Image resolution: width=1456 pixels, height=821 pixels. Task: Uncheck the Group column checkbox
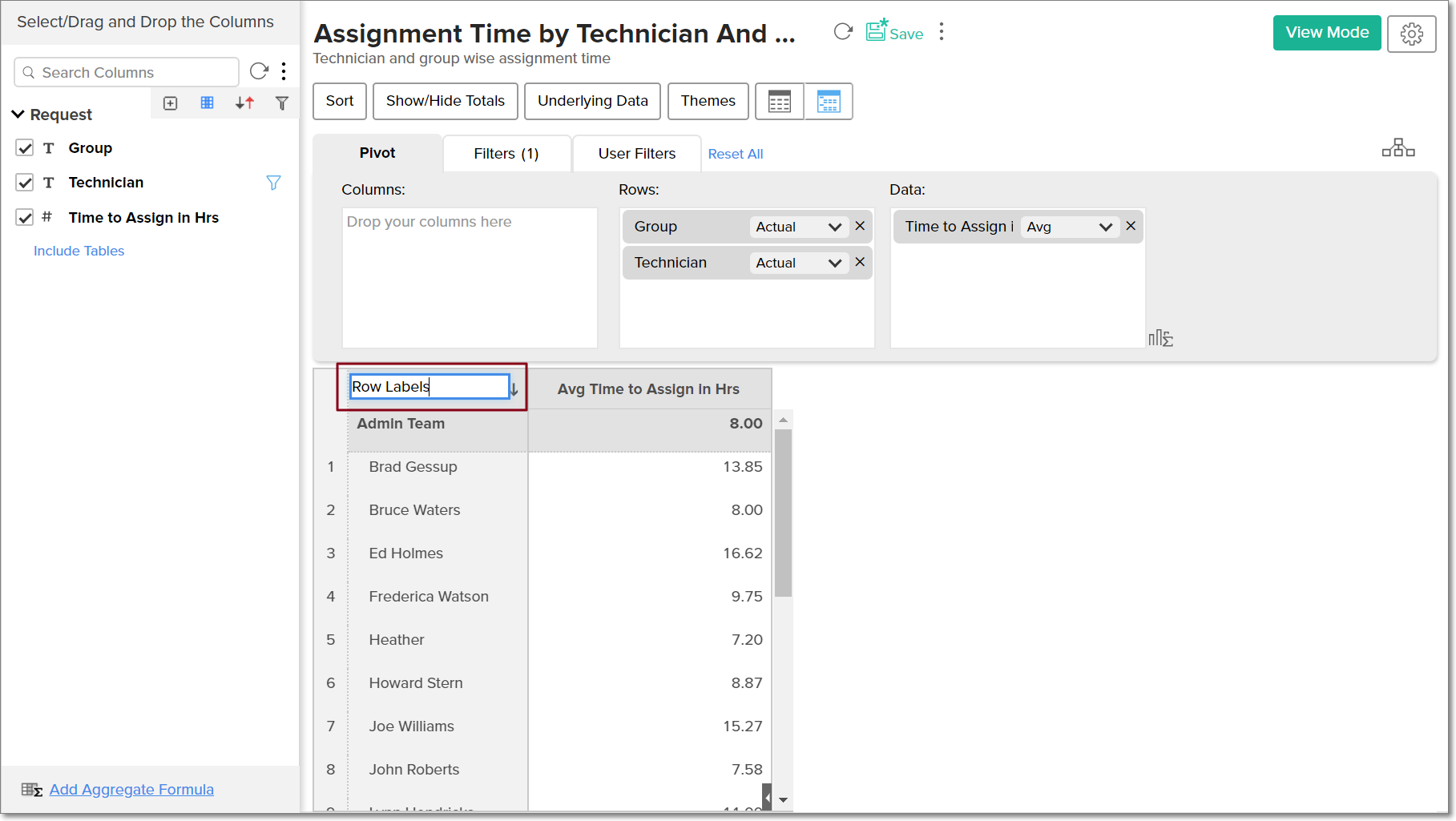tap(25, 148)
